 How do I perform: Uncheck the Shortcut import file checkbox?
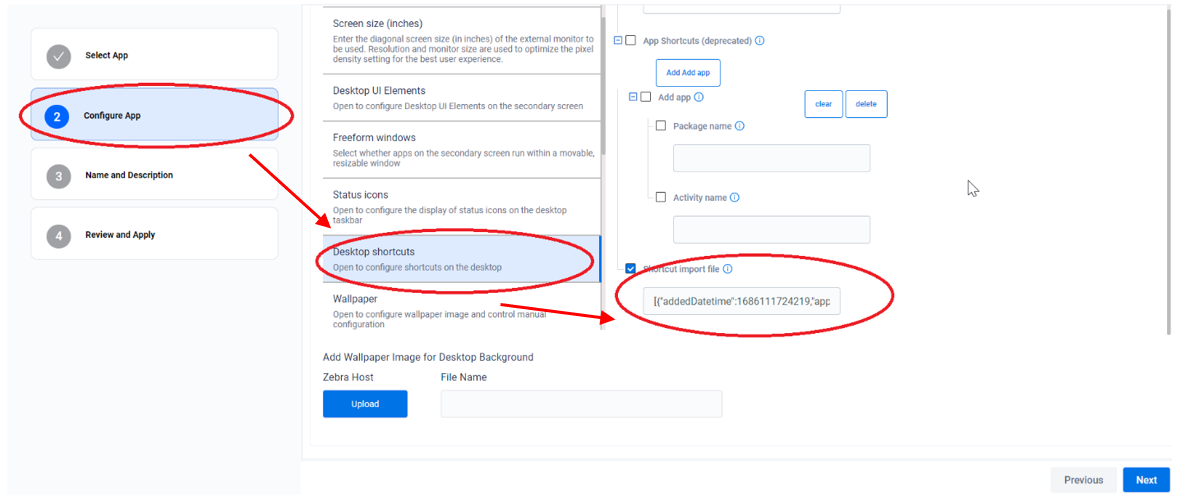point(630,269)
